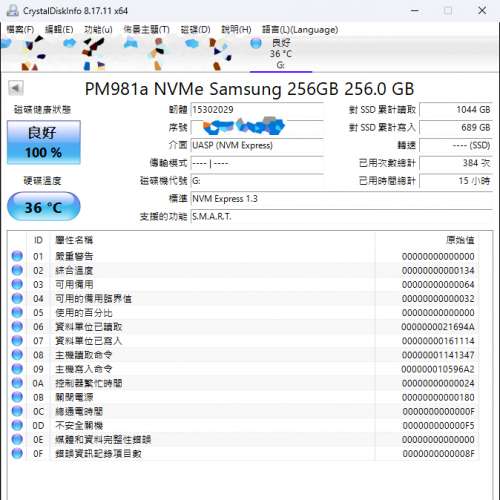Click the total host writes value 689 GB
The image size is (500, 500).
456,128
